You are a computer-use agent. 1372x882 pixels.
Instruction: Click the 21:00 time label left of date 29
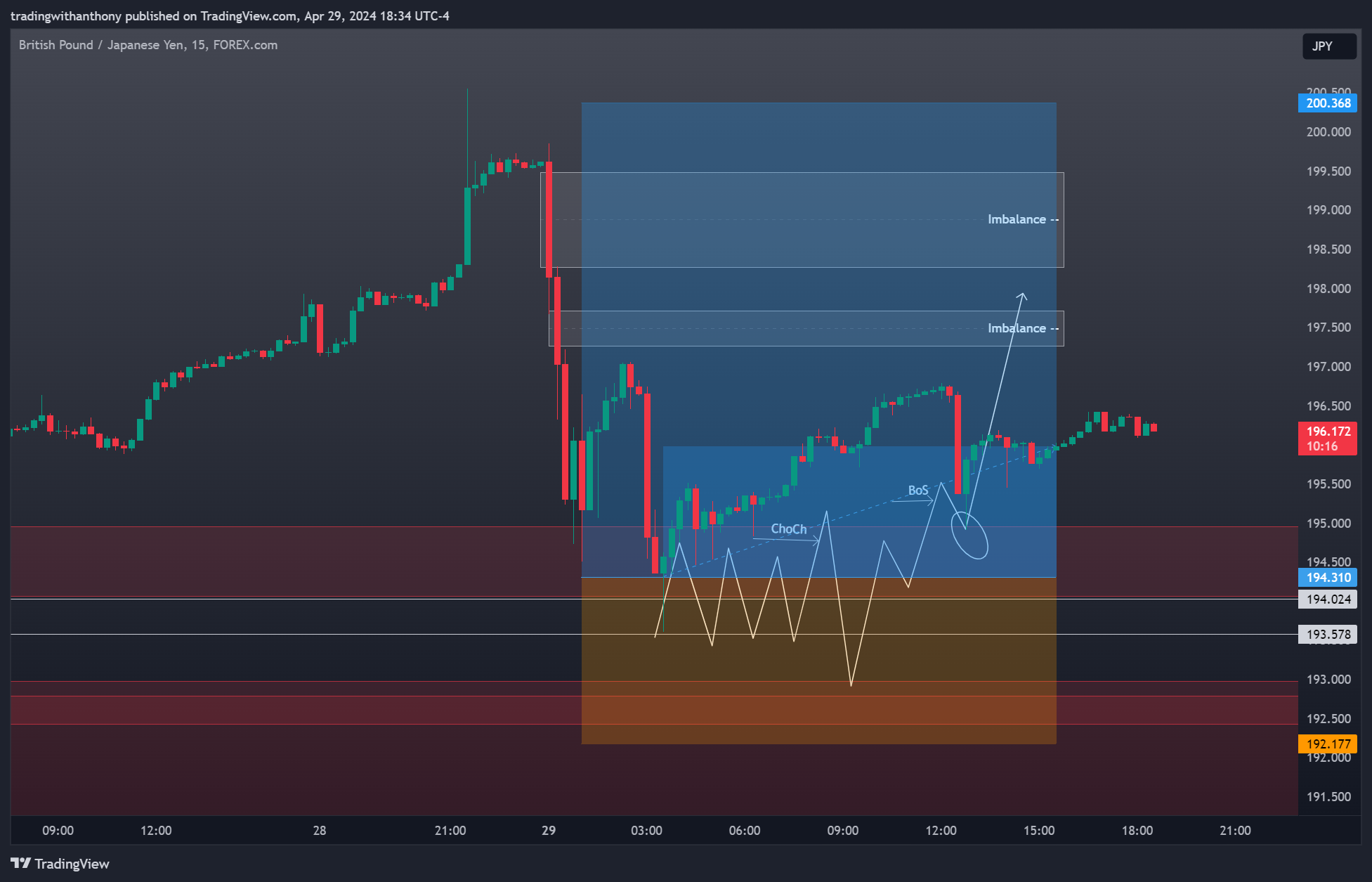tap(450, 831)
